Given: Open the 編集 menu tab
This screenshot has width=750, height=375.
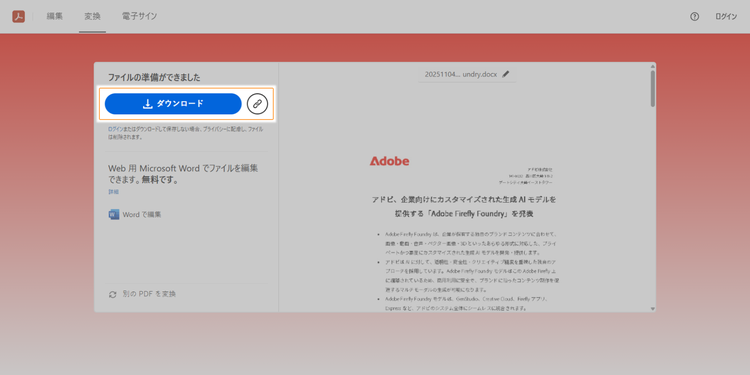Looking at the screenshot, I should click(x=55, y=16).
